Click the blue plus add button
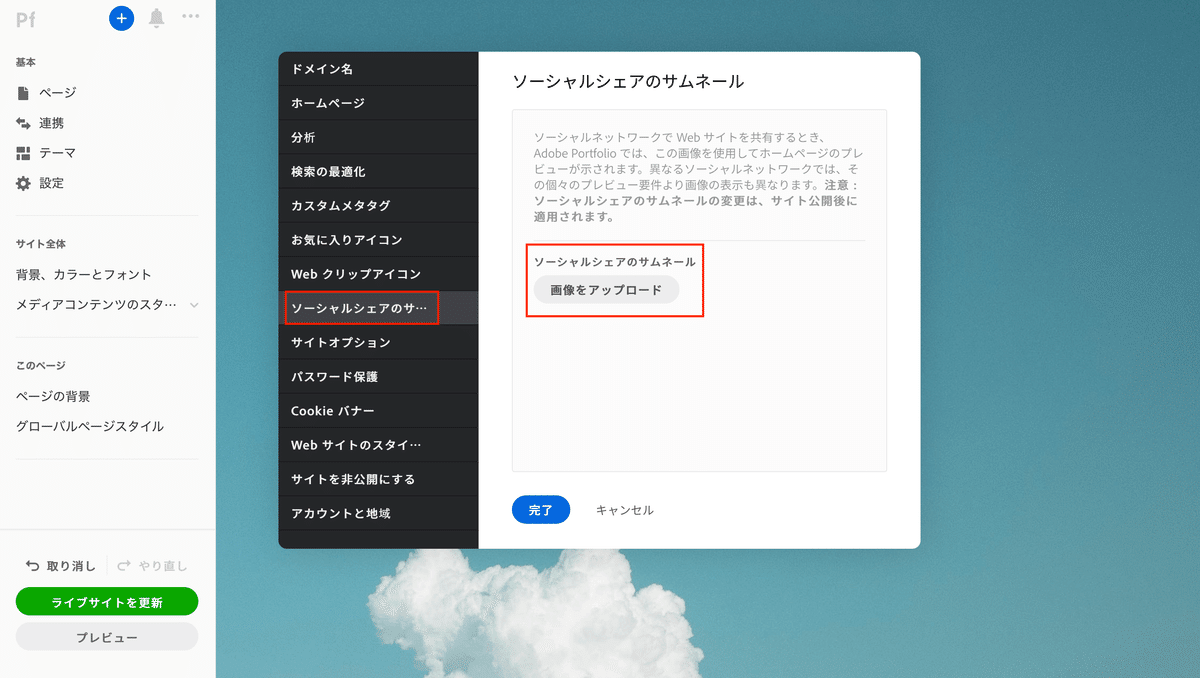Viewport: 1200px width, 678px height. tap(121, 18)
